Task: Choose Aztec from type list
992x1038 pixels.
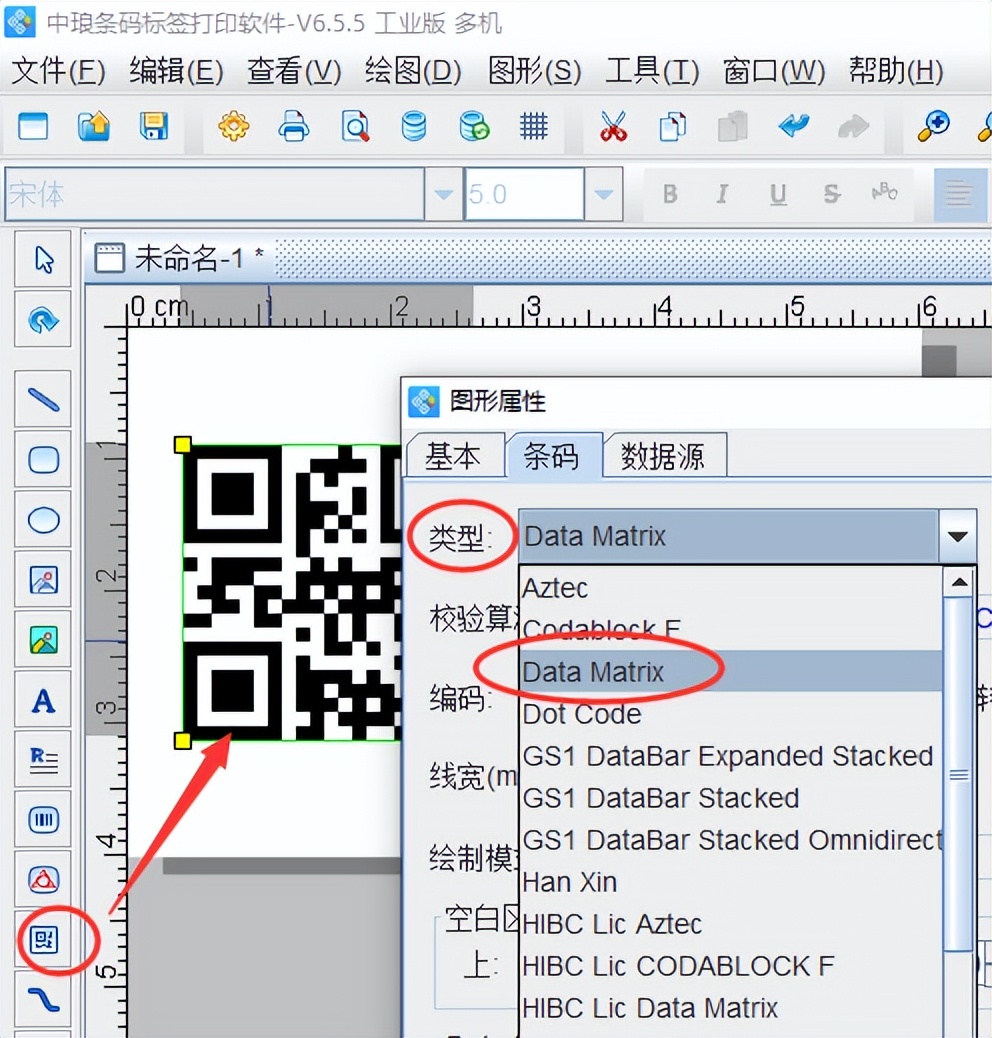Action: [x=730, y=588]
